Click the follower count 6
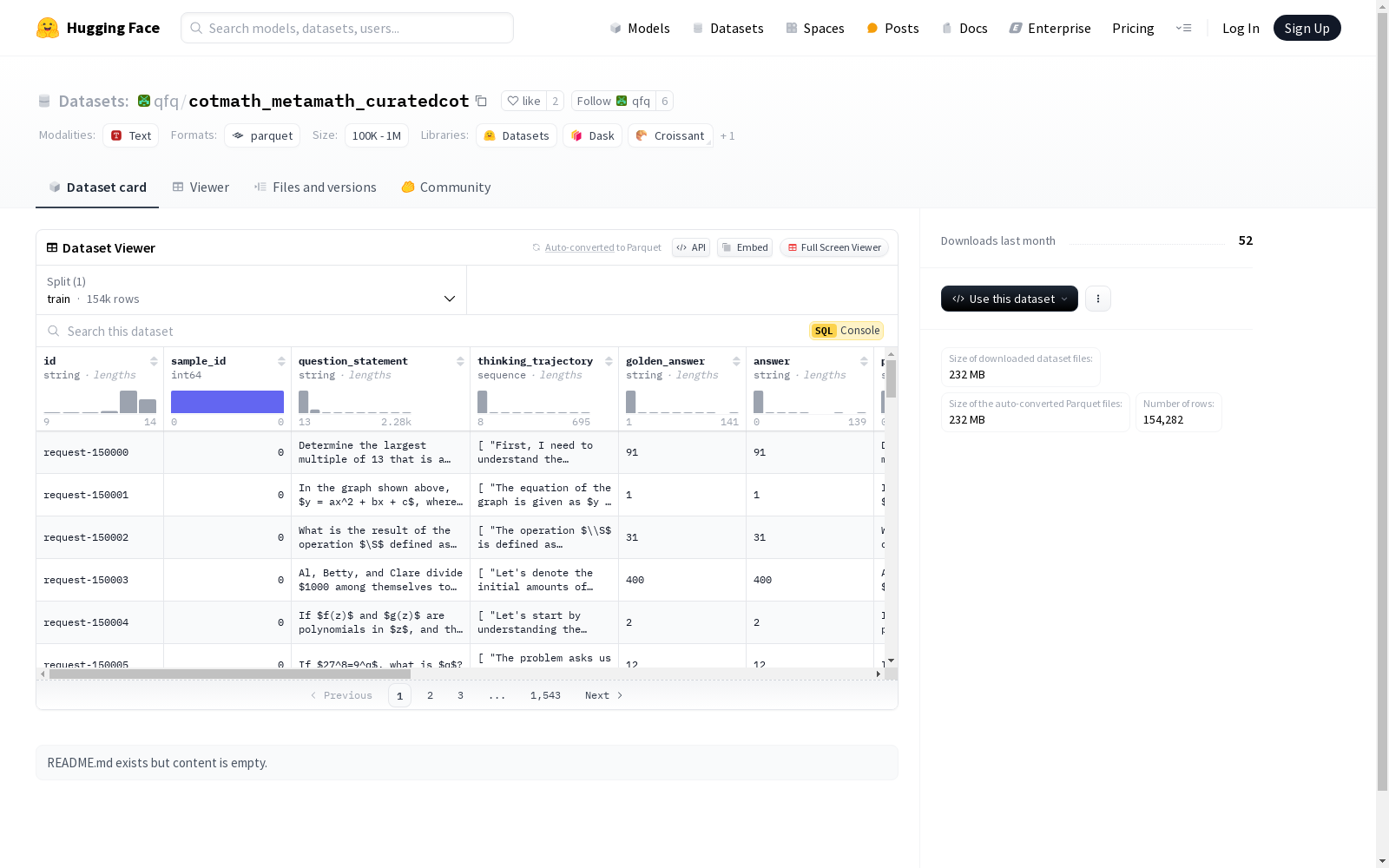The height and width of the screenshot is (868, 1389). tap(665, 101)
